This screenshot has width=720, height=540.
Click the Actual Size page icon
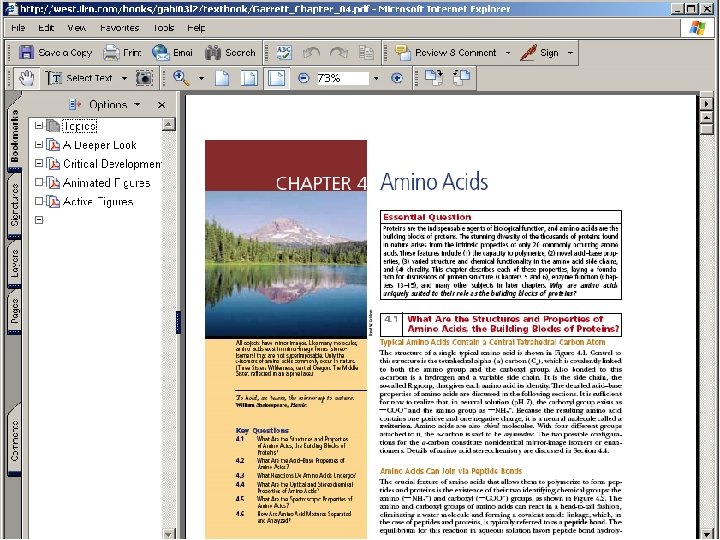[x=222, y=79]
